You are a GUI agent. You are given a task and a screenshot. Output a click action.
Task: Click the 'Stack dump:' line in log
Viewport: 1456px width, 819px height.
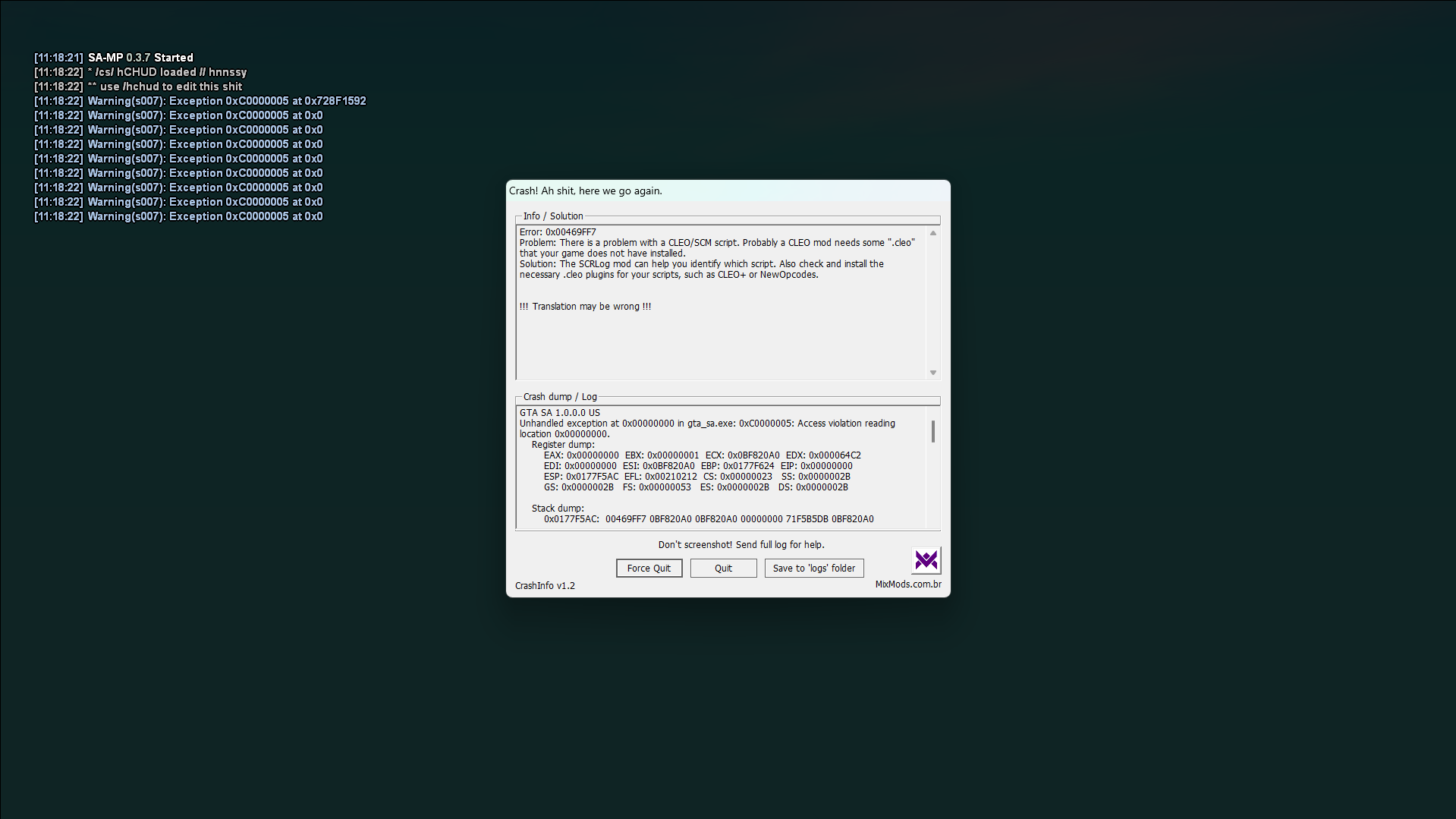tap(558, 509)
